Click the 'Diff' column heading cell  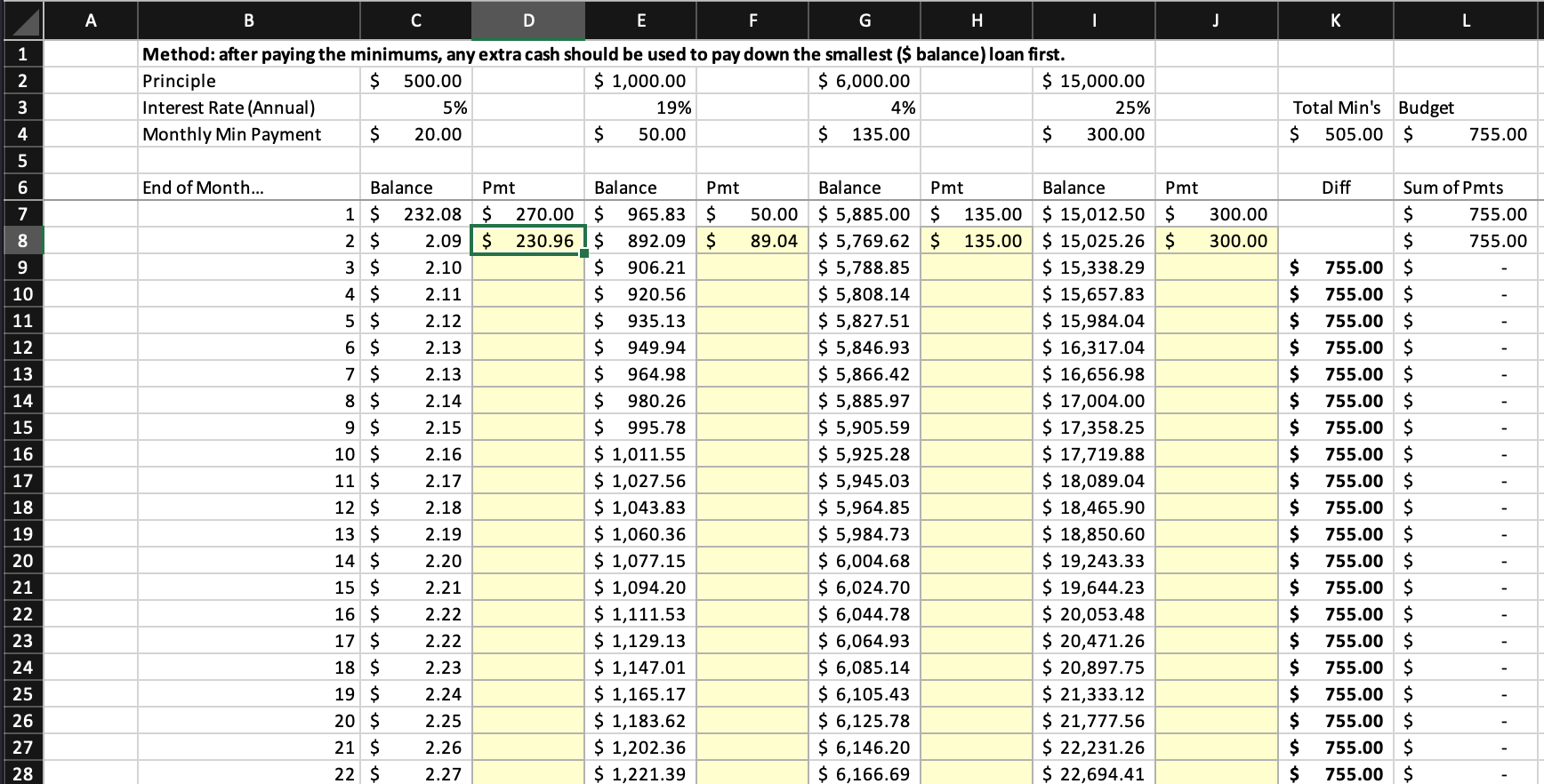tap(1336, 188)
